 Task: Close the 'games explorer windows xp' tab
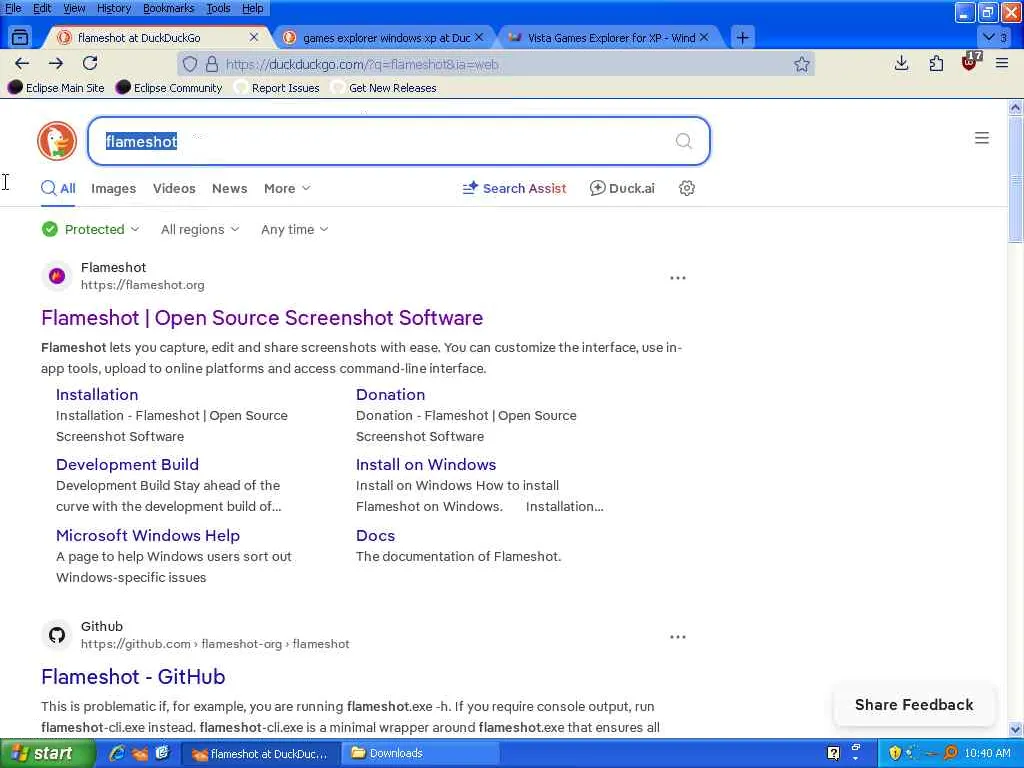pos(479,37)
